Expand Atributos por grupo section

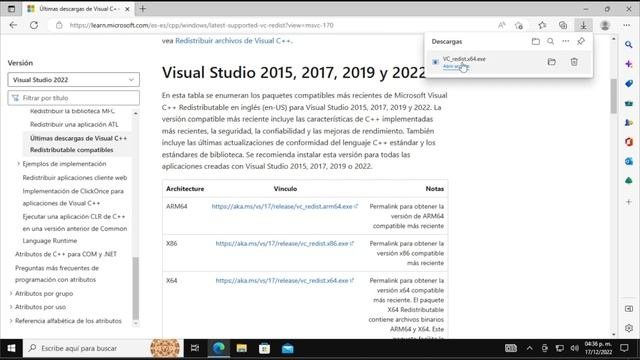pos(11,293)
